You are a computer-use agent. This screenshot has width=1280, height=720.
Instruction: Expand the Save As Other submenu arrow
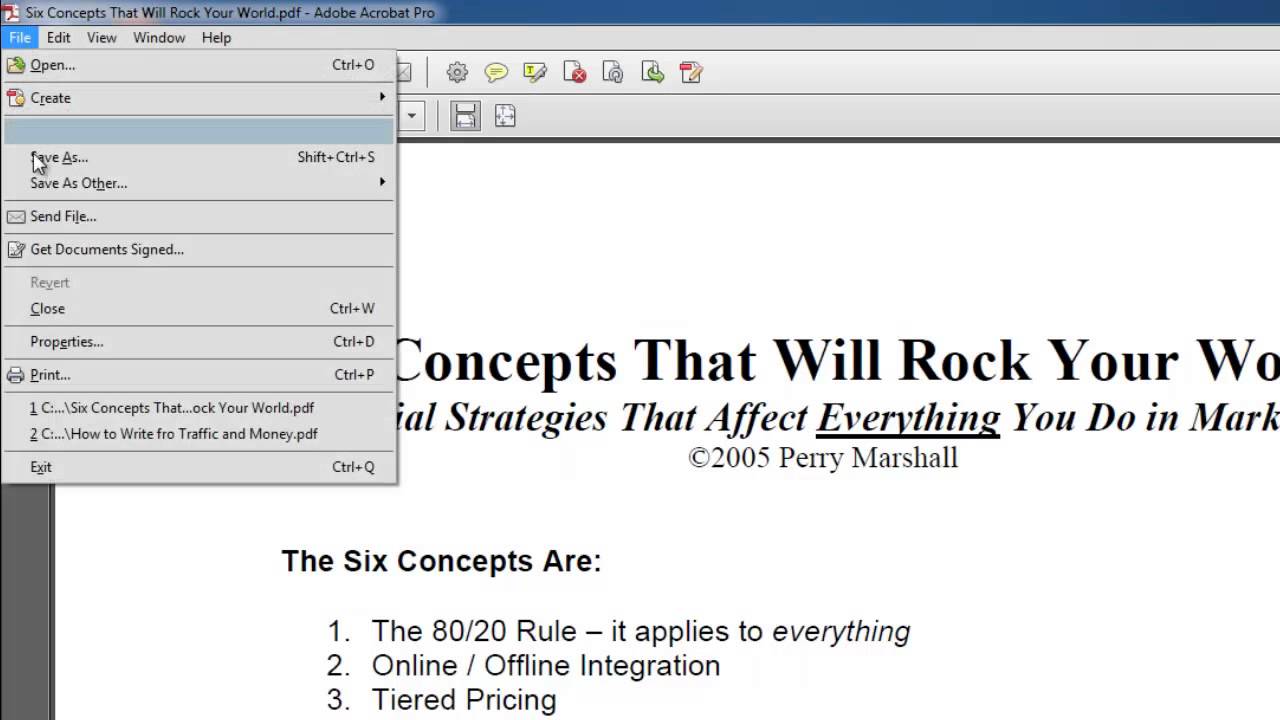point(382,182)
